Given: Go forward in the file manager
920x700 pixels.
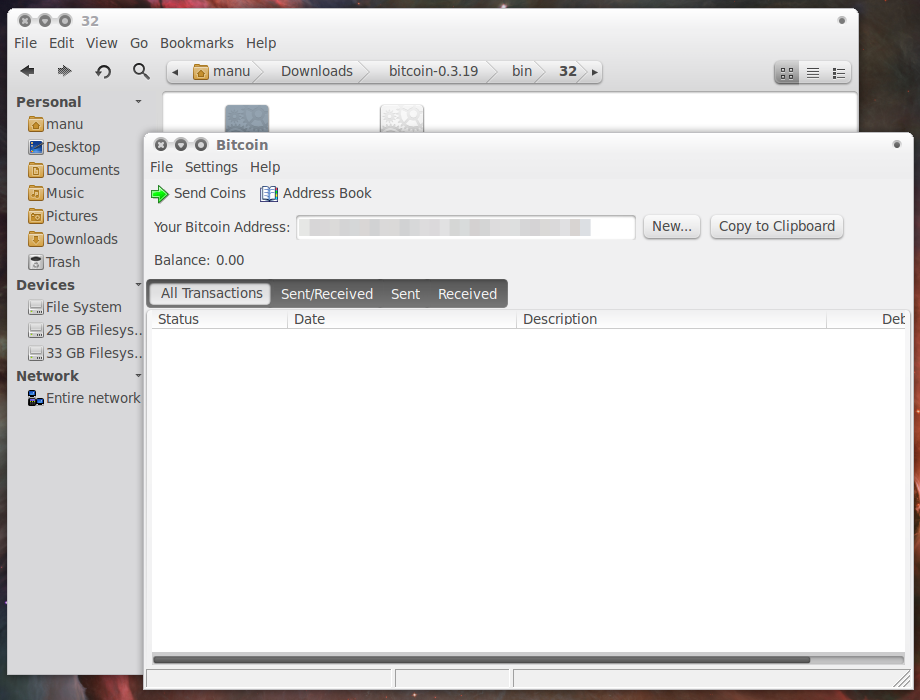Looking at the screenshot, I should point(65,71).
